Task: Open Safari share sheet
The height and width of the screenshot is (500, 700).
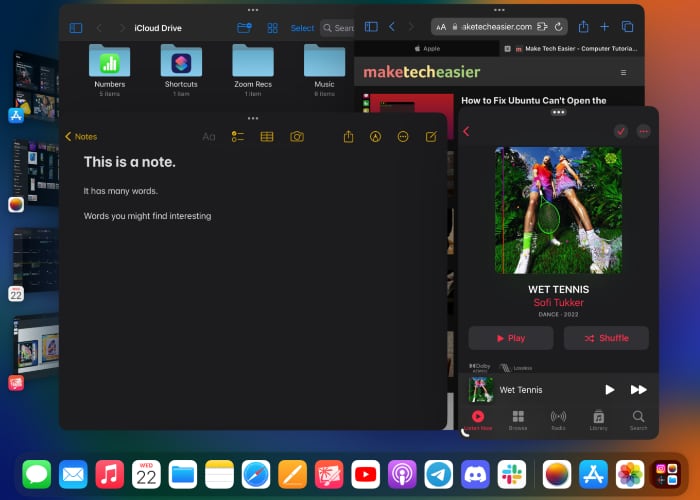Action: 583,27
